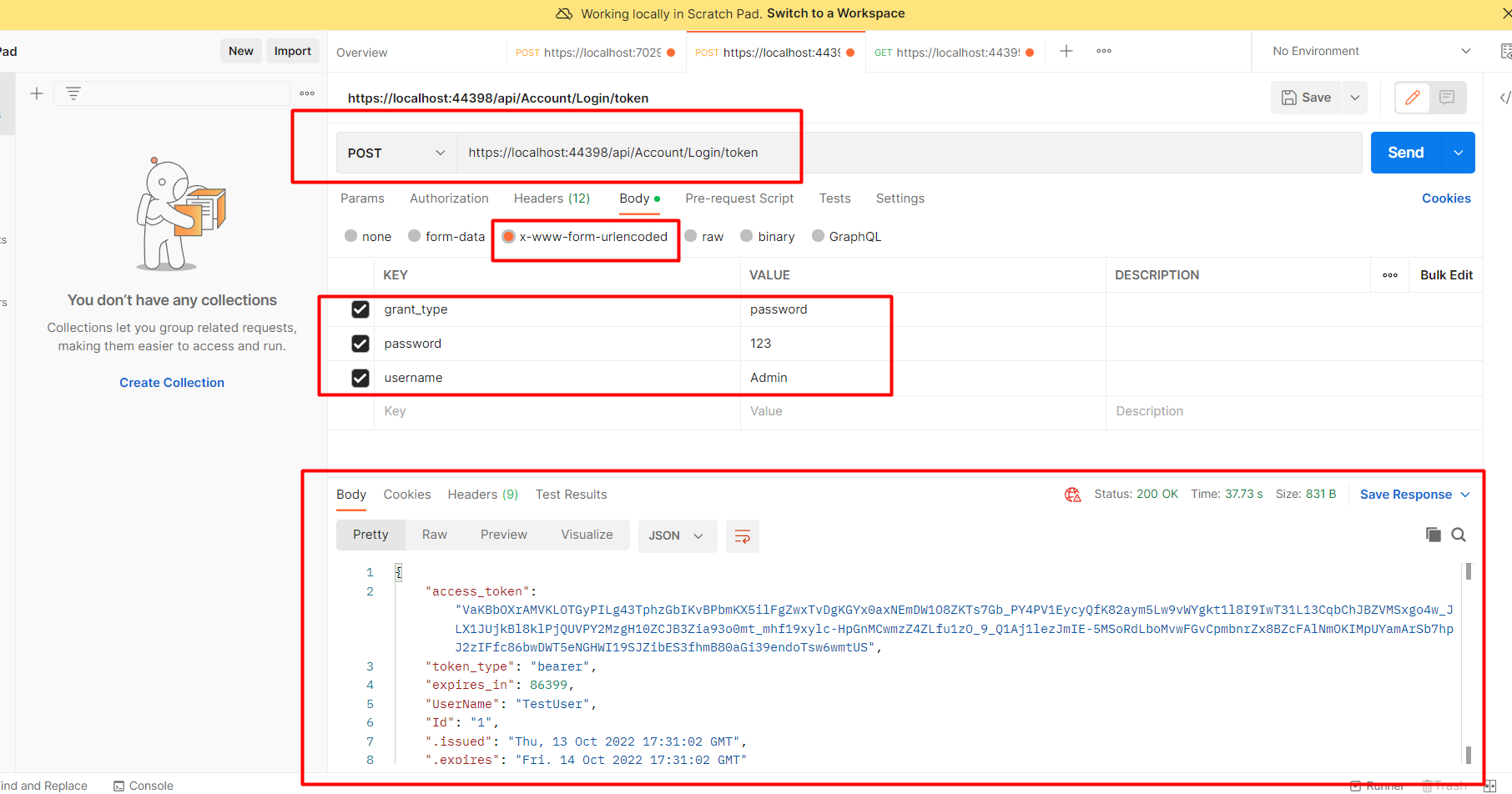Copy the response body
Screen dimensions: 1512x794
pos(1434,535)
